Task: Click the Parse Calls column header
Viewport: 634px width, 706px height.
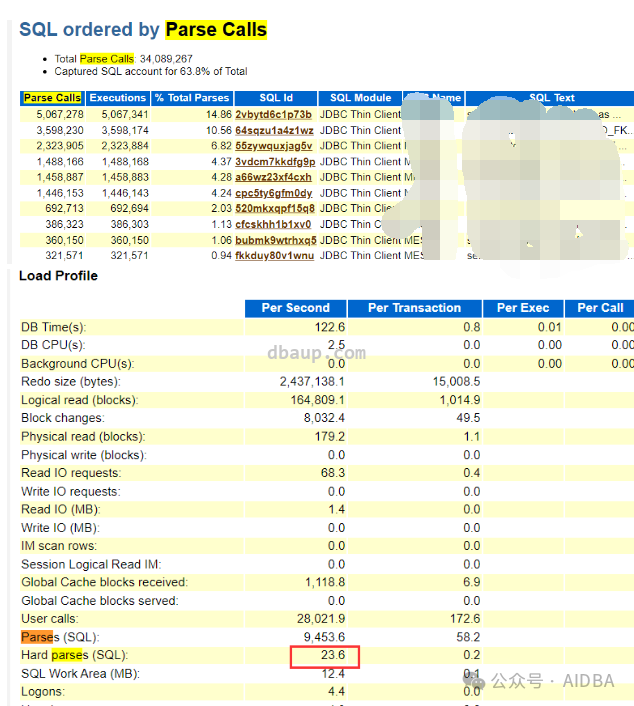Action: (x=52, y=98)
